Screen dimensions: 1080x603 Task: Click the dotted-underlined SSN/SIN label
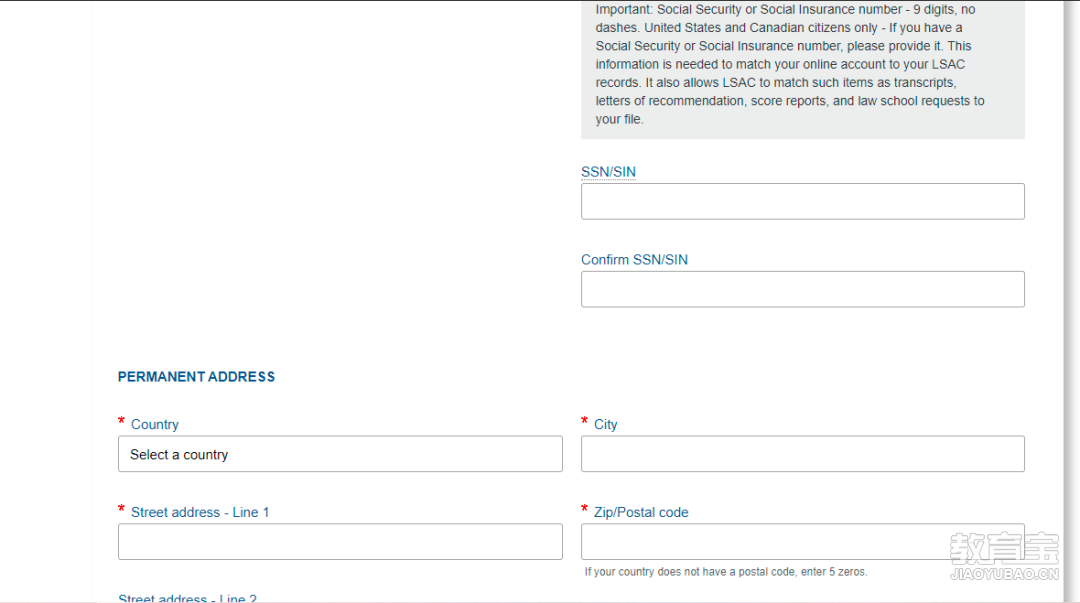click(608, 172)
